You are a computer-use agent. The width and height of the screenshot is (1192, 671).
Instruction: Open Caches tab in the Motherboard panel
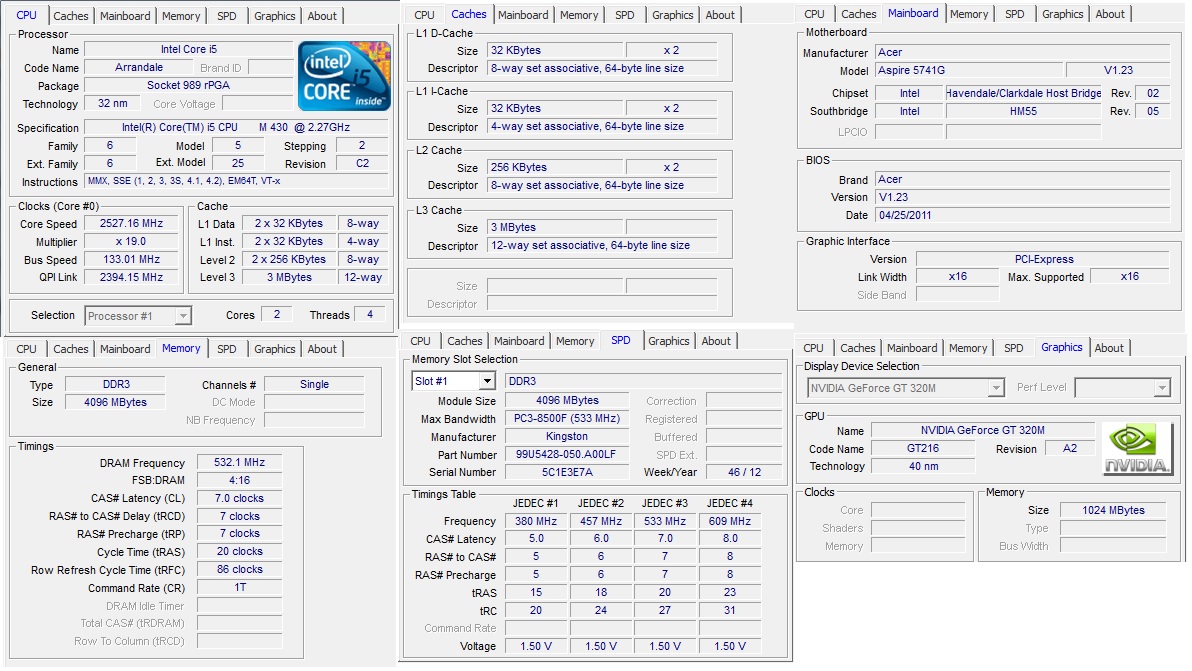(859, 14)
